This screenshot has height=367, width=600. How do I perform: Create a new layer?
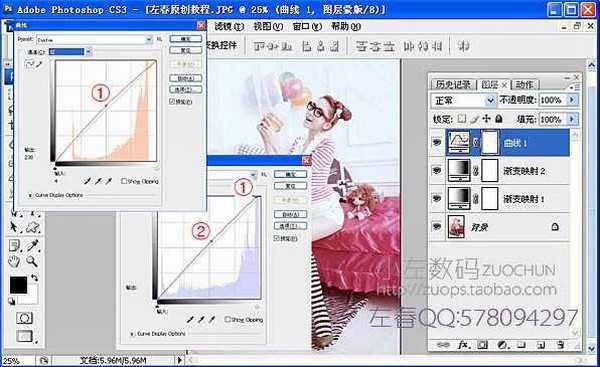pyautogui.click(x=541, y=345)
